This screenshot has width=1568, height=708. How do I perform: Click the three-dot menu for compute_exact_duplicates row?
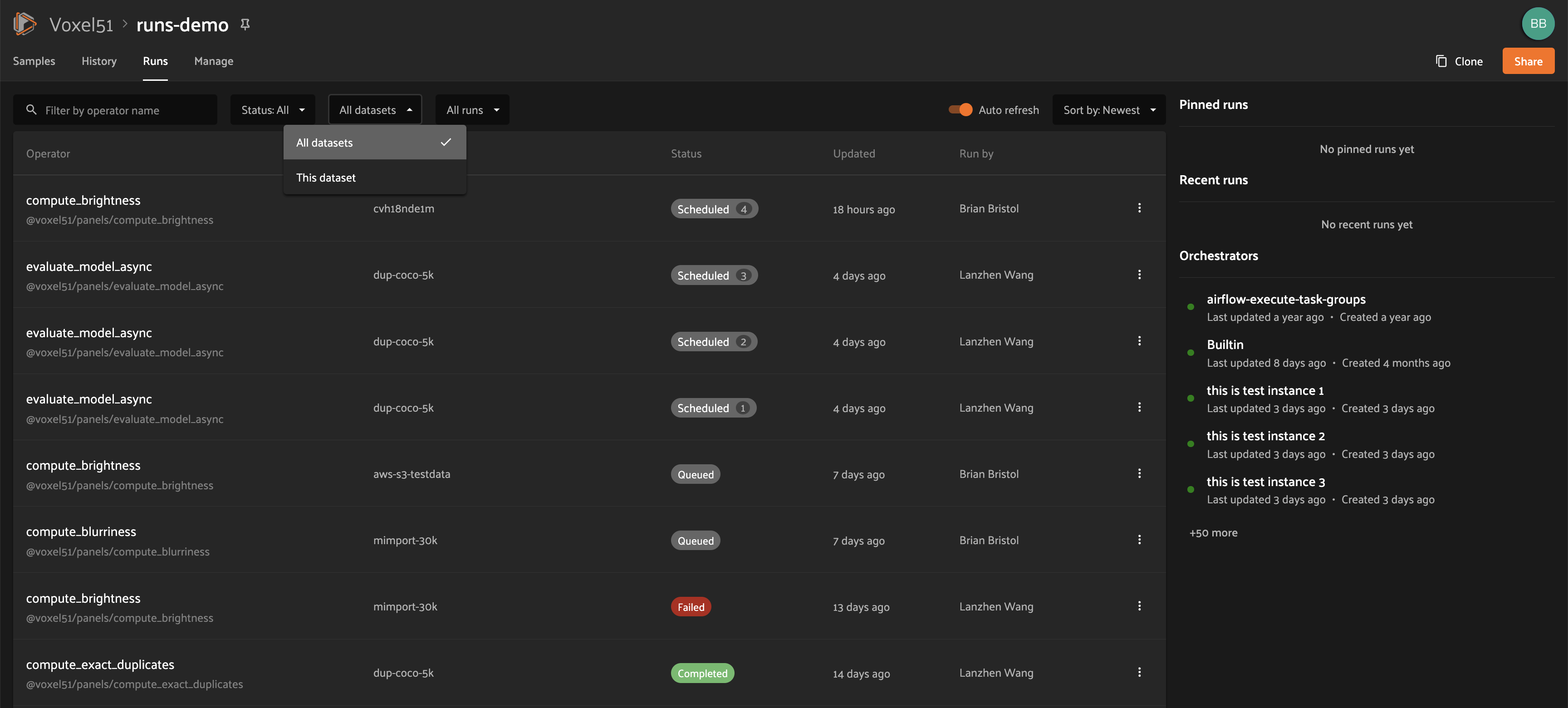(x=1139, y=672)
